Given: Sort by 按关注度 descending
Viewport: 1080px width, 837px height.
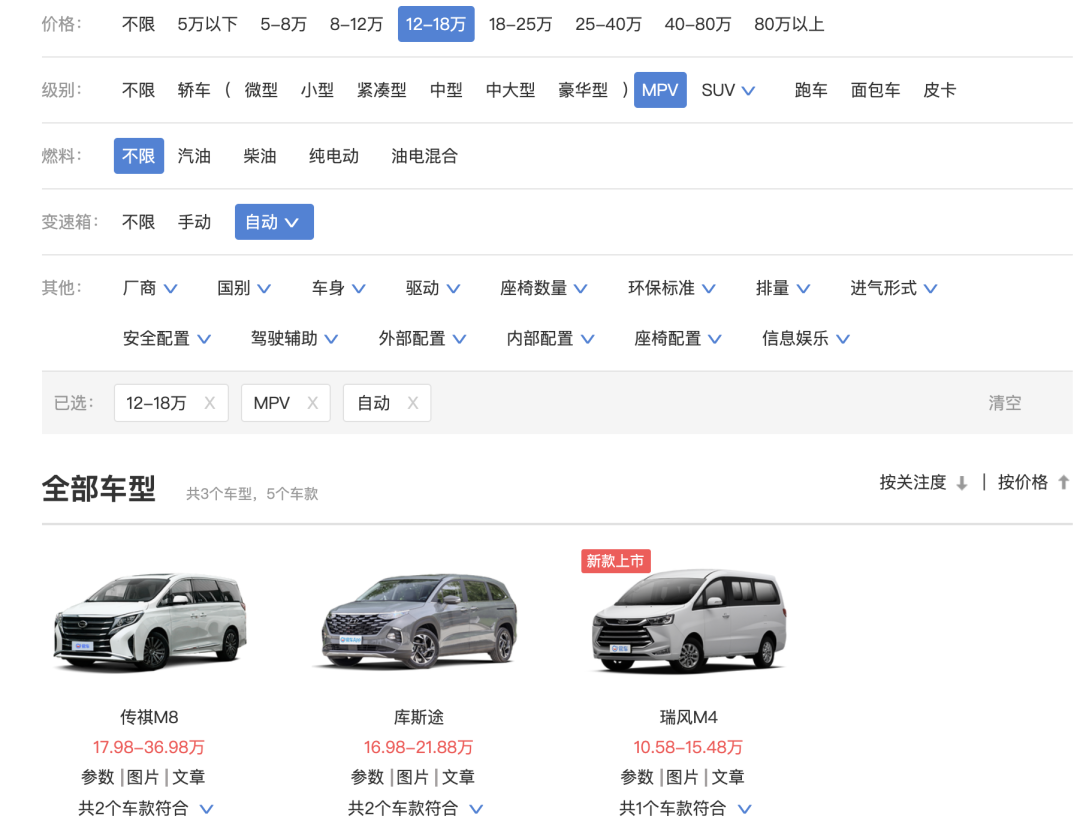Looking at the screenshot, I should (923, 482).
